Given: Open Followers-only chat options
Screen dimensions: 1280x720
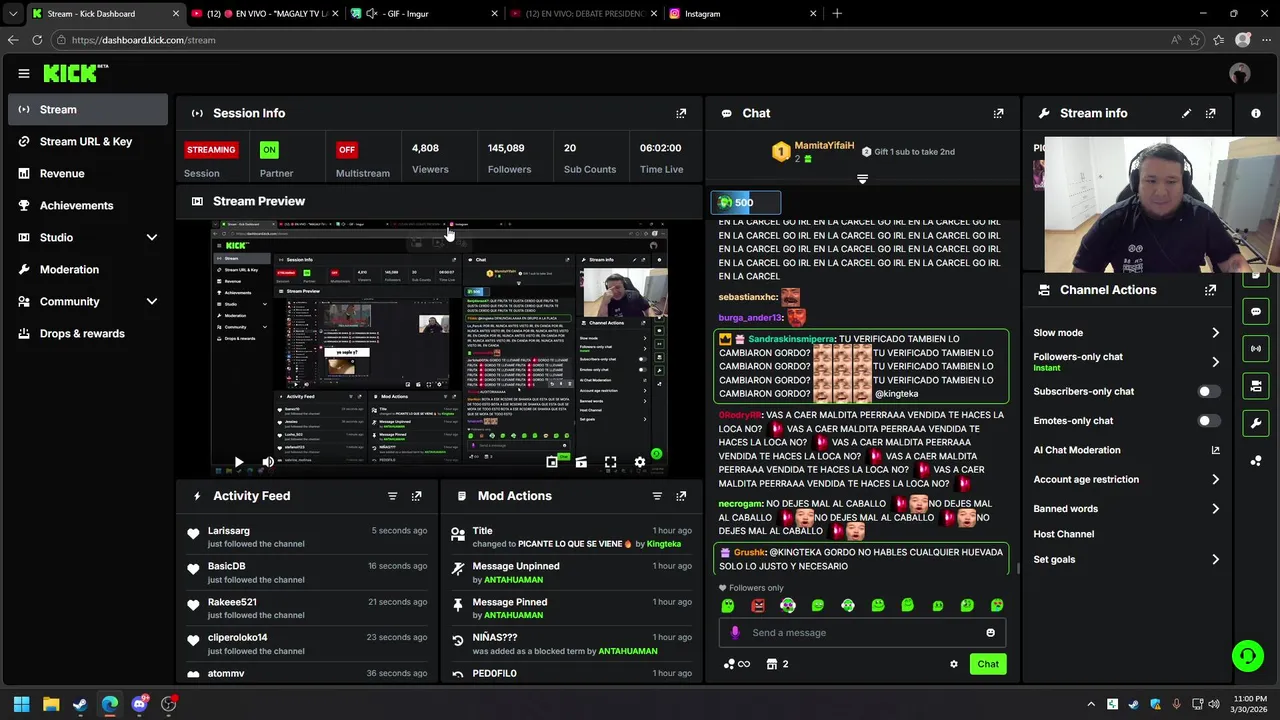Looking at the screenshot, I should click(x=1127, y=362).
